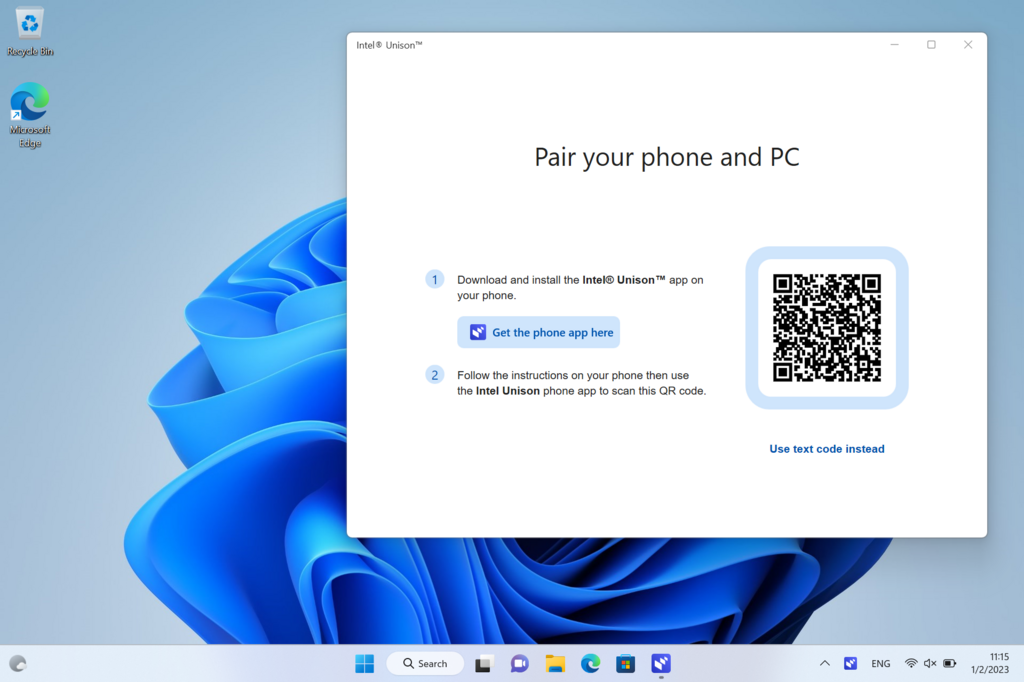Open the widgets icon at taskbar's left end
This screenshot has width=1024, height=682.
coord(18,664)
